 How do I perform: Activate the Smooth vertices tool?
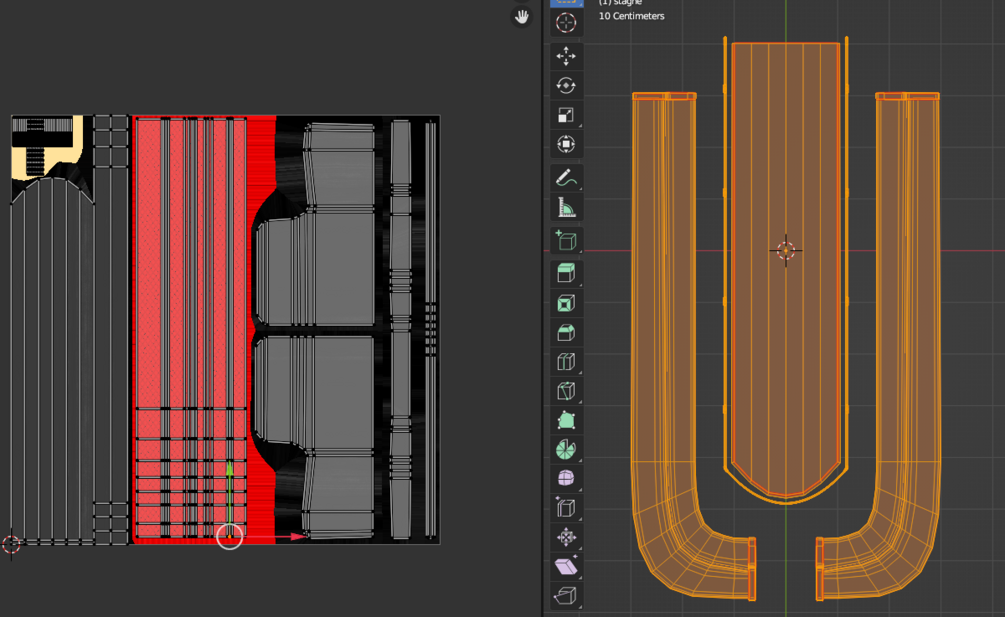coord(566,479)
